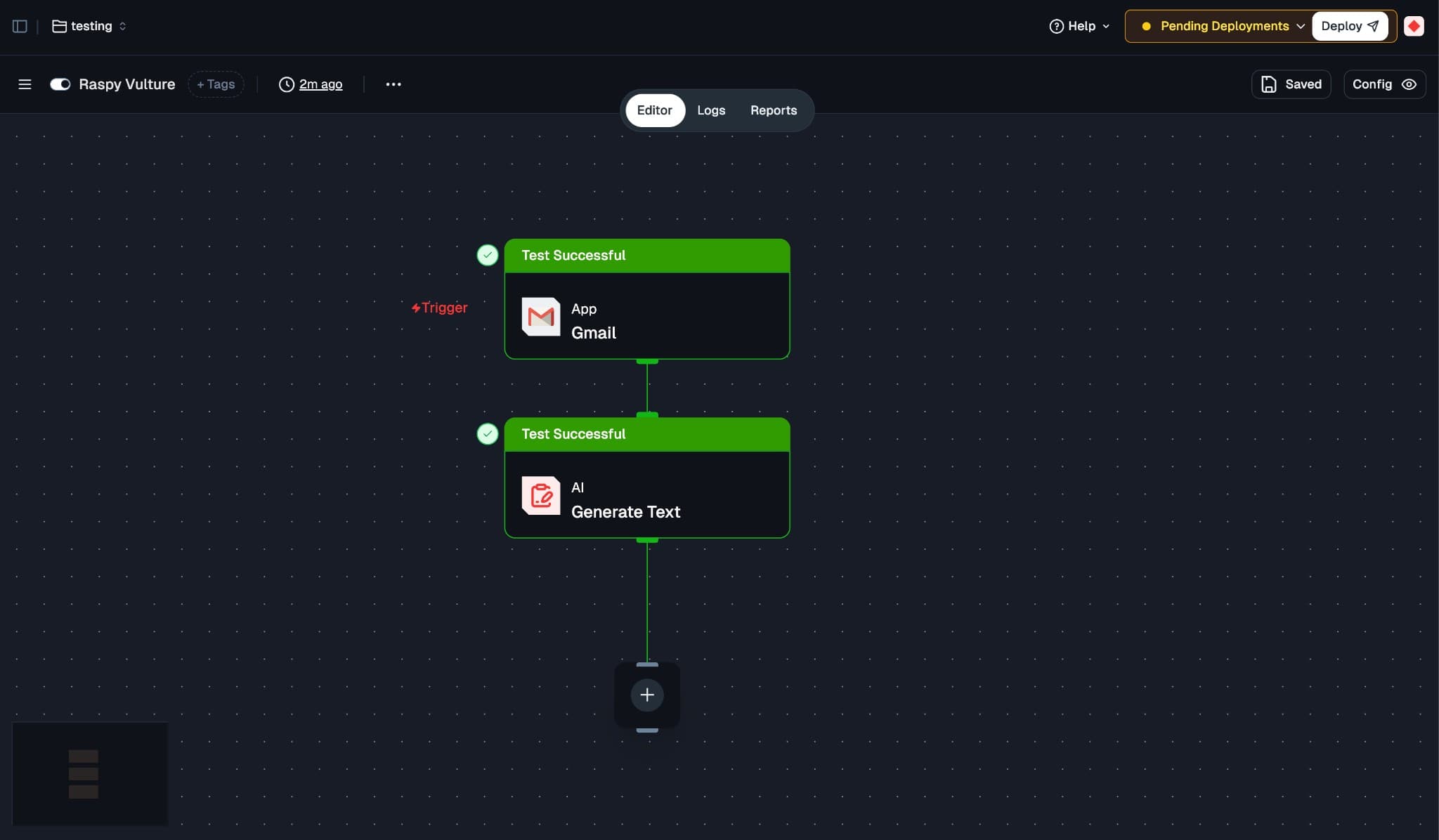The width and height of the screenshot is (1439, 840).
Task: Open the sidebar panel toggle icon
Action: point(19,25)
